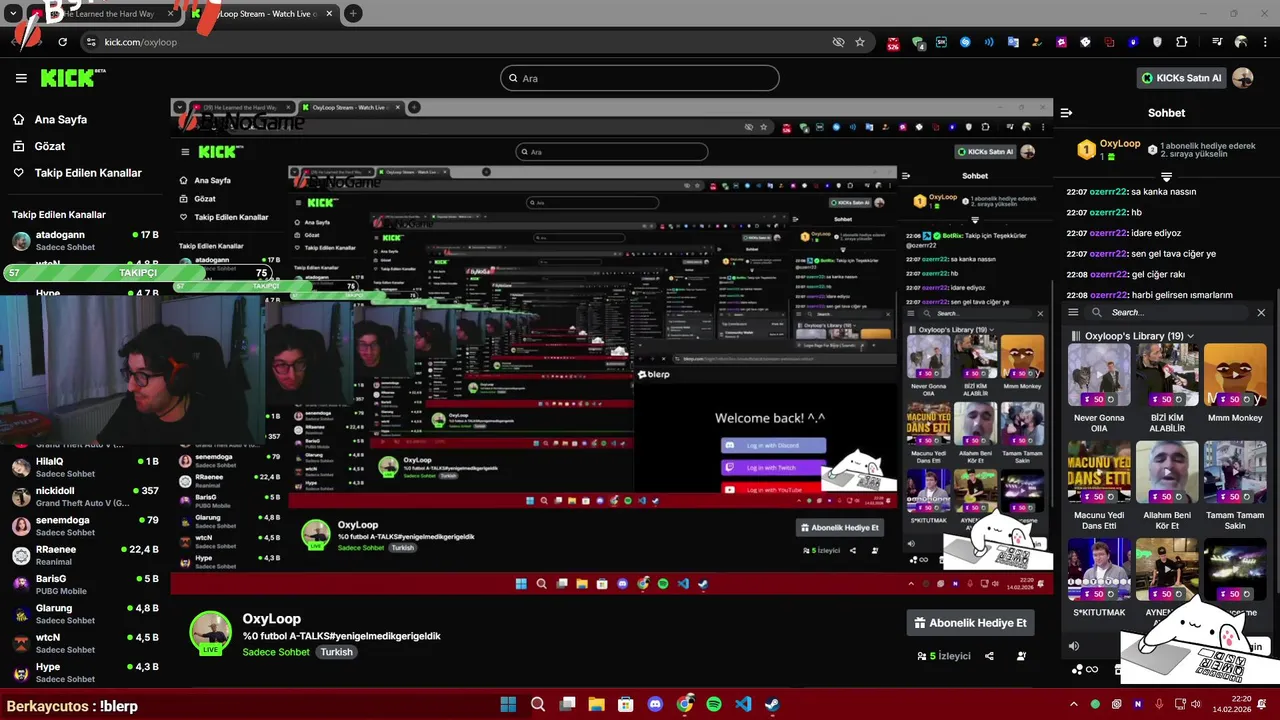Open RRaenee followed channel

85,555
